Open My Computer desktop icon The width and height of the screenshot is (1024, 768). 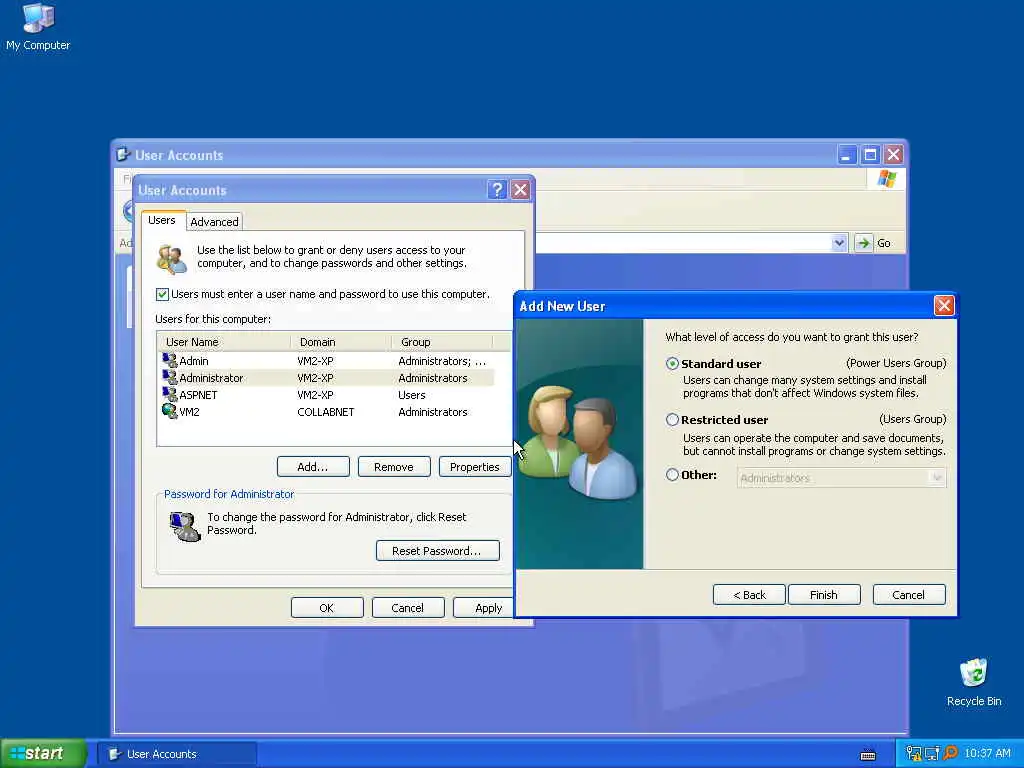pyautogui.click(x=38, y=26)
